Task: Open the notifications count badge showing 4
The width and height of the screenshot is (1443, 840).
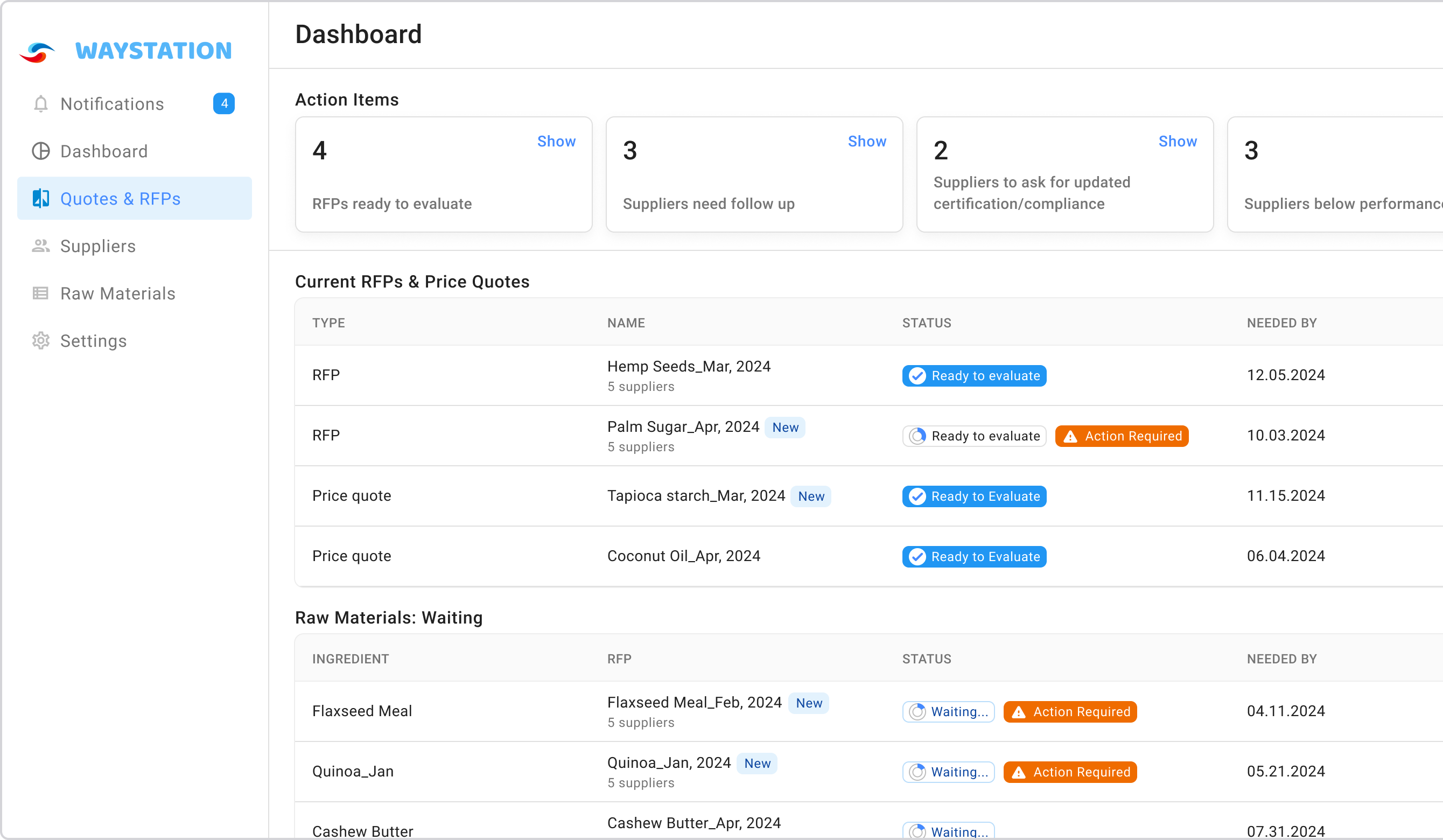Action: (224, 103)
